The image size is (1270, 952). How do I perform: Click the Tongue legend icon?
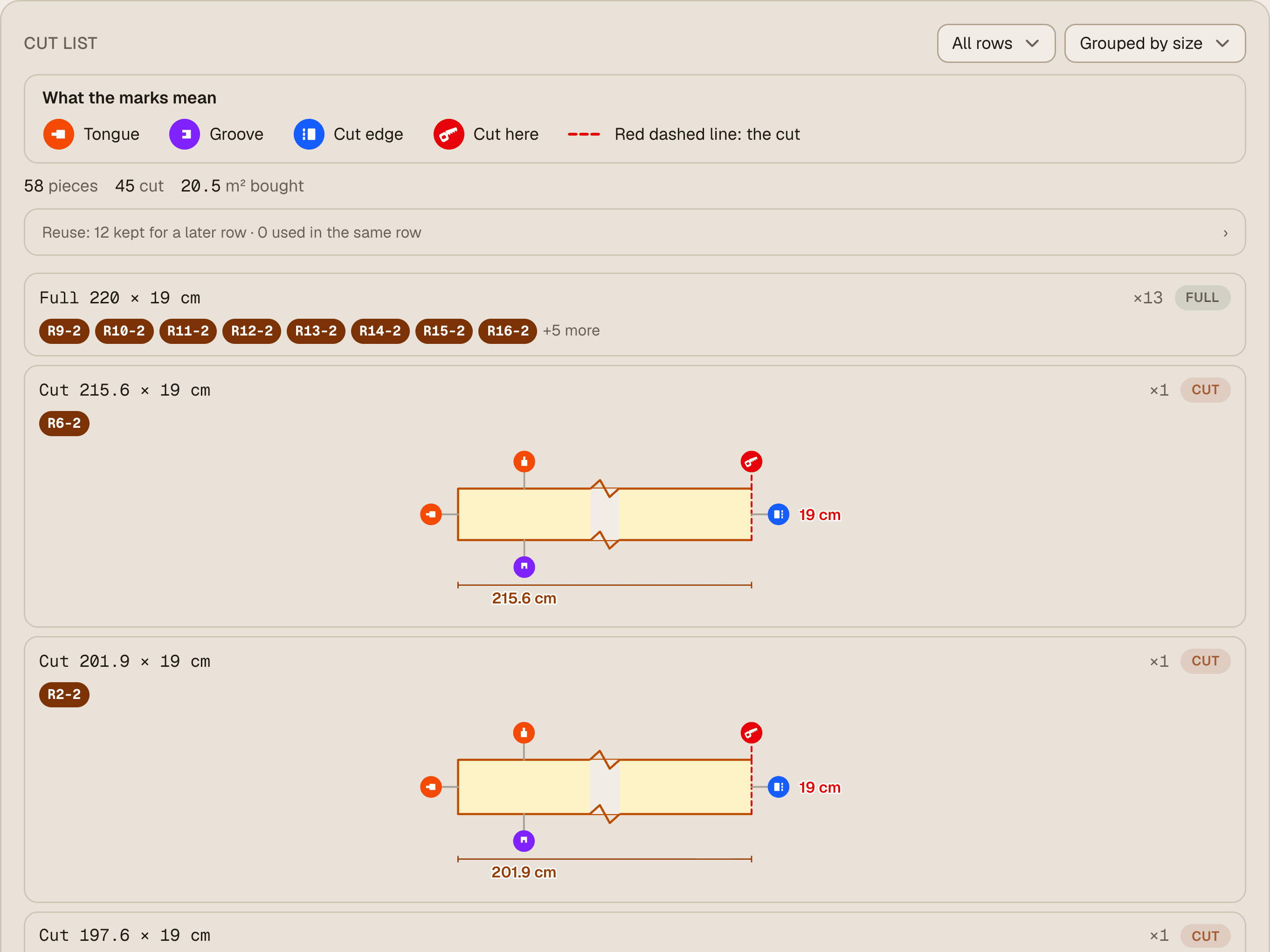tap(59, 134)
